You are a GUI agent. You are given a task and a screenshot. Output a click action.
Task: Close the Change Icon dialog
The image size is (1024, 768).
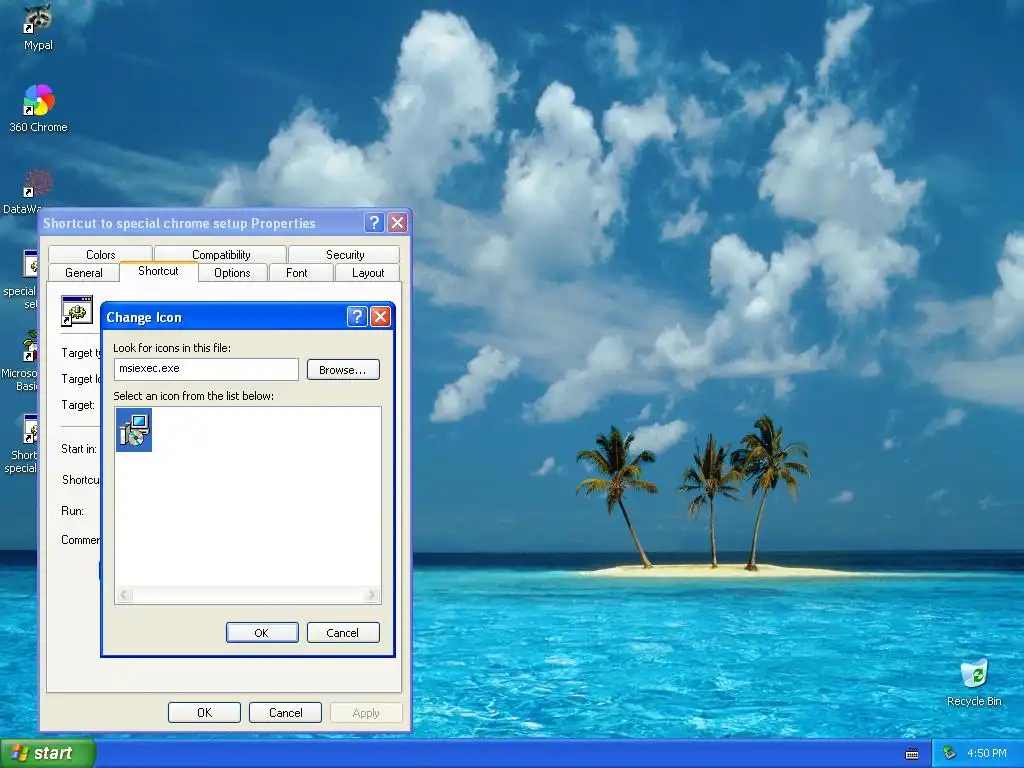(380, 317)
